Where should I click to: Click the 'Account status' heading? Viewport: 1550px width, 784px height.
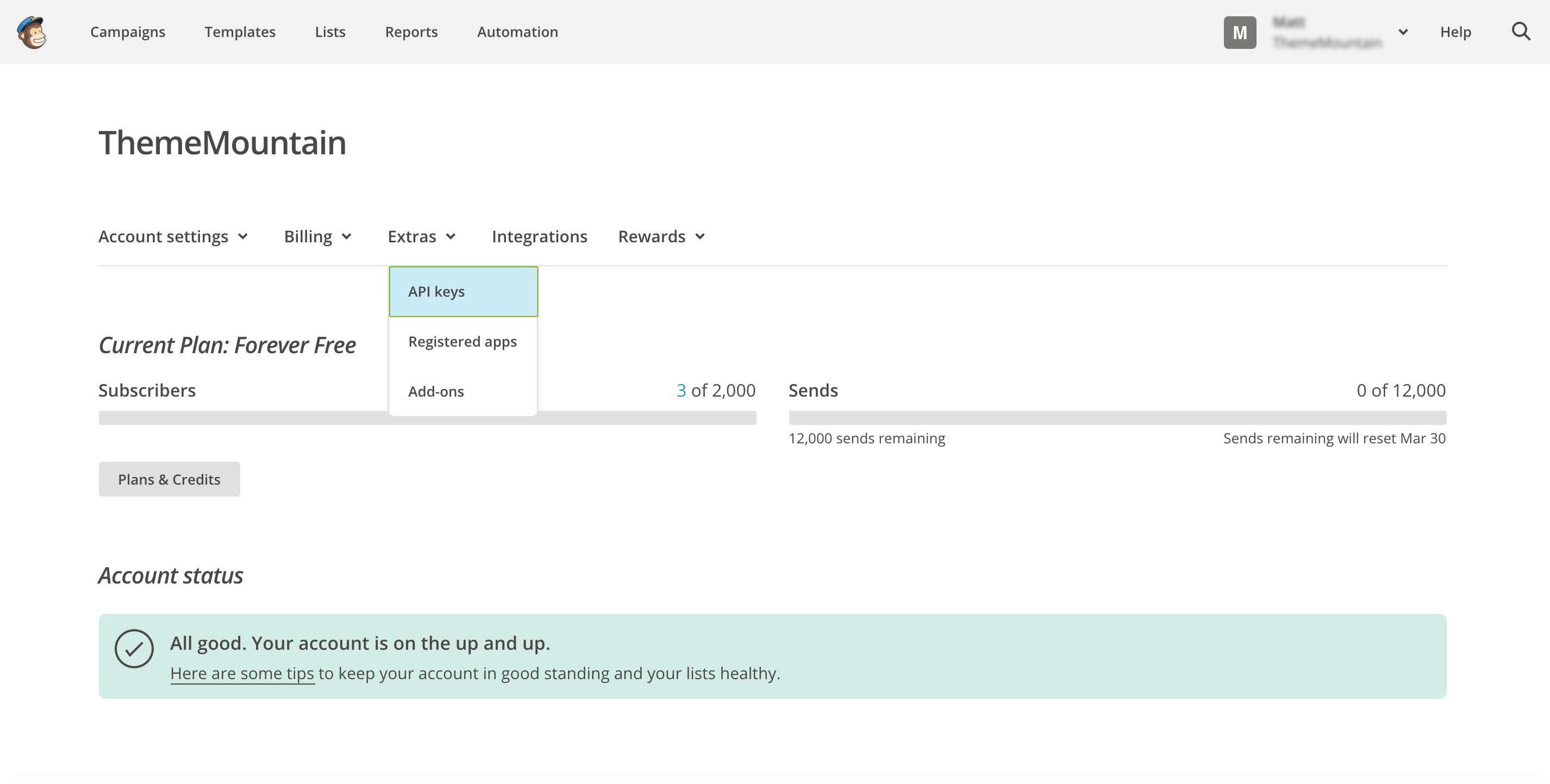pos(171,576)
